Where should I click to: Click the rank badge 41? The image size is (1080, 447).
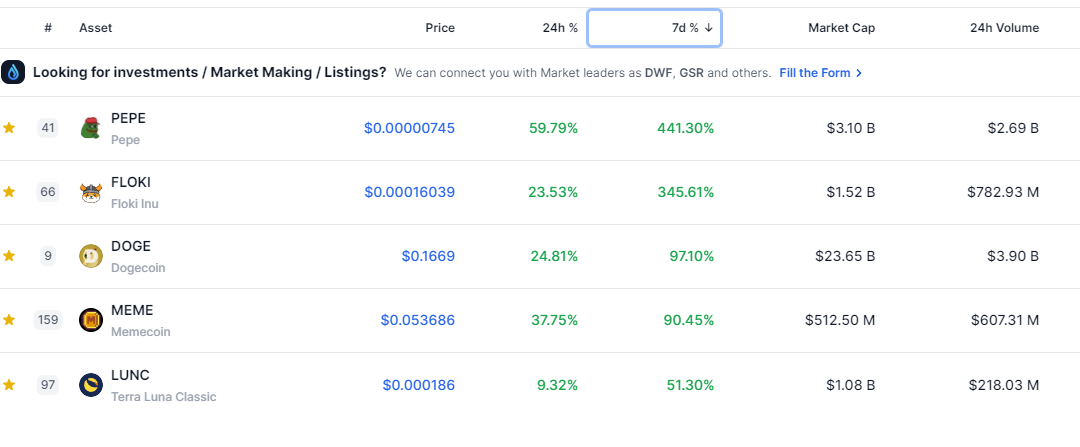coord(48,127)
